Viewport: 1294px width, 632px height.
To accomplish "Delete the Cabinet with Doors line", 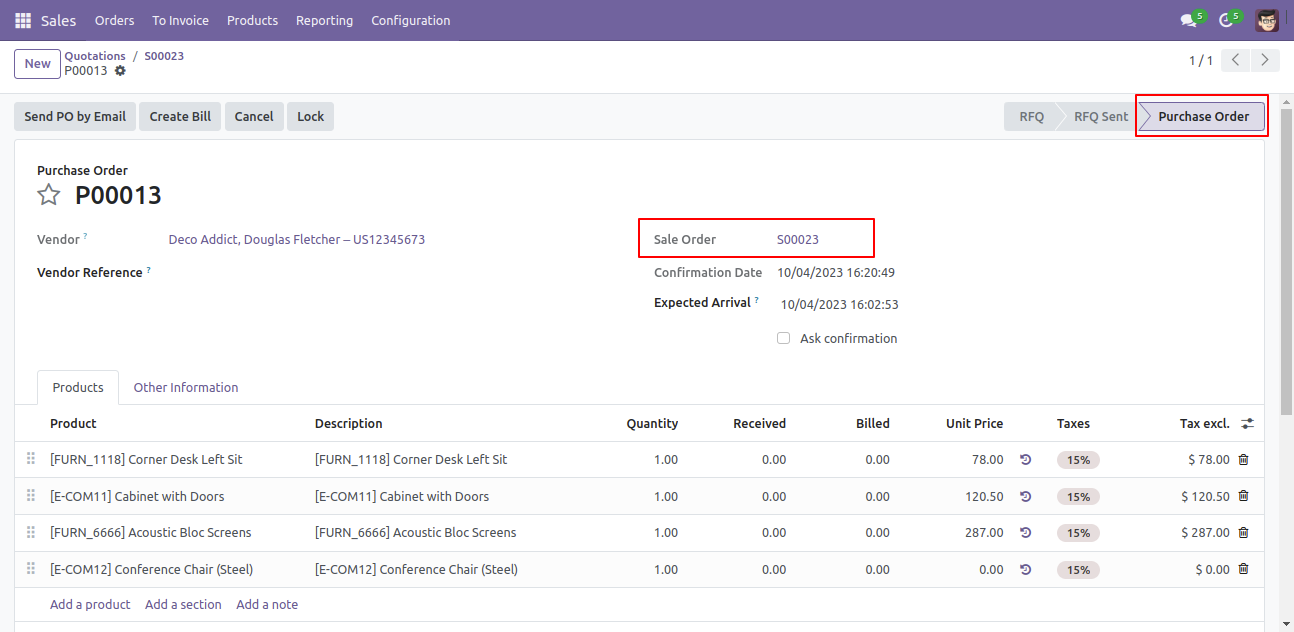I will point(1244,496).
